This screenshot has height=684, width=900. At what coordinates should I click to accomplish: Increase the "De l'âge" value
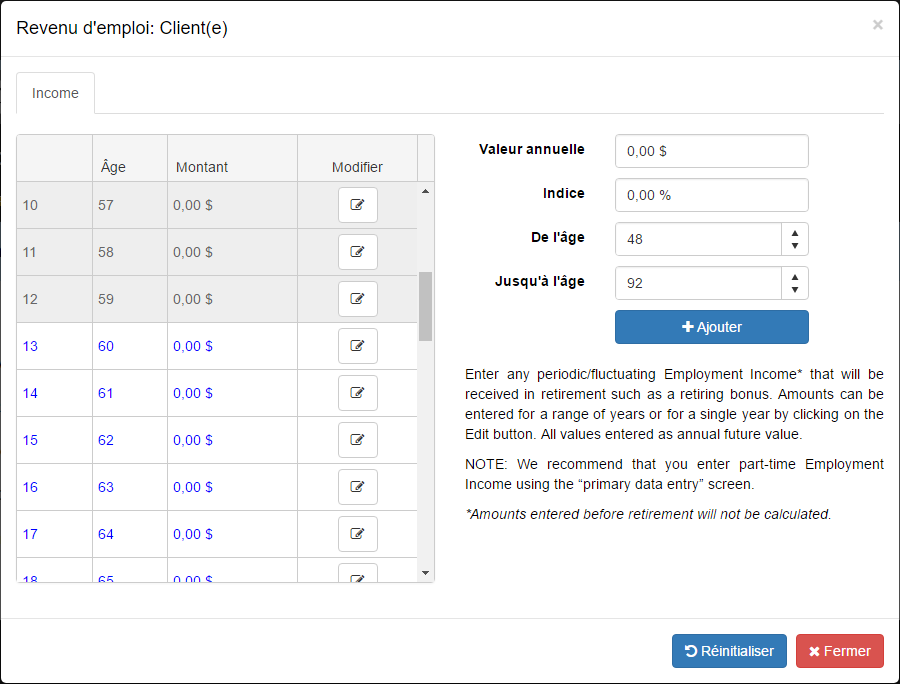(794, 232)
